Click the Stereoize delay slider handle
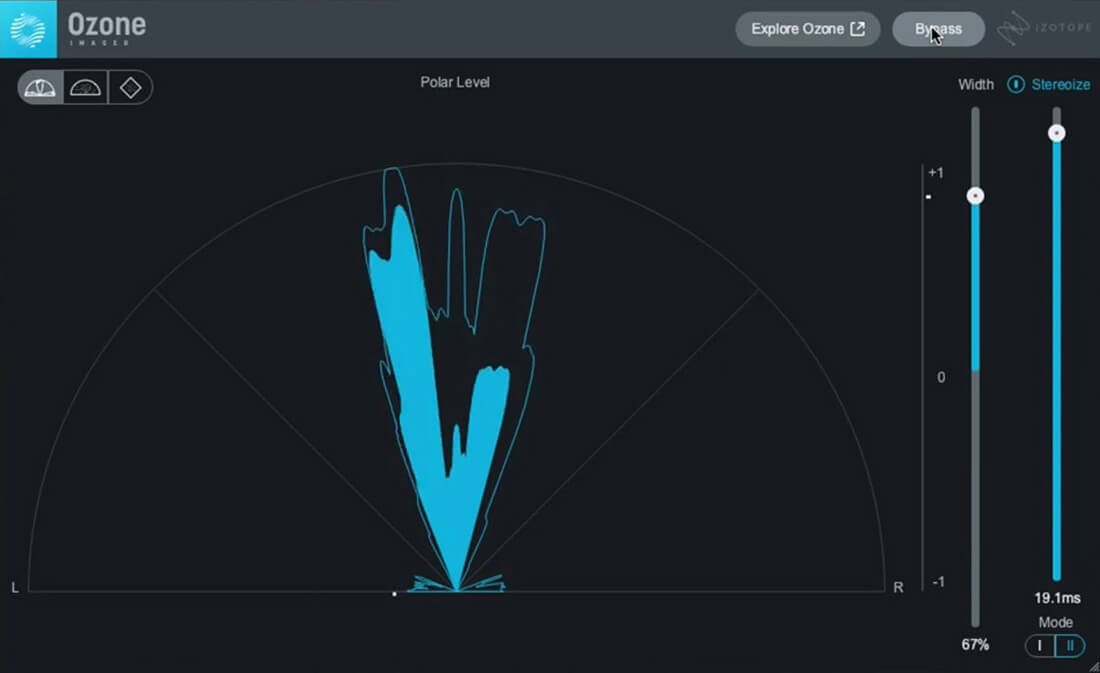This screenshot has width=1100, height=673. click(x=1057, y=132)
